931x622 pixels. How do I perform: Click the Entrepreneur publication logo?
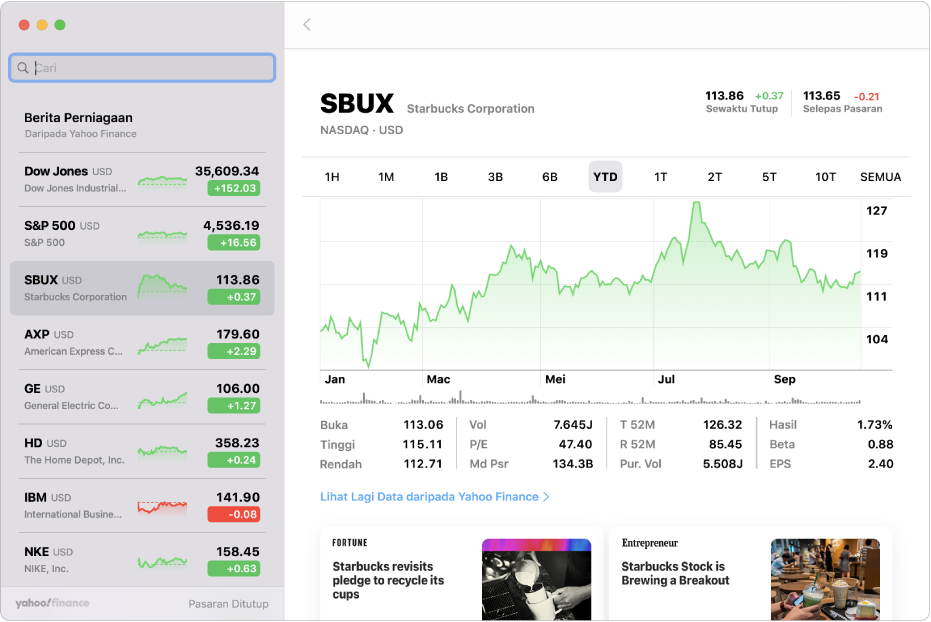[x=650, y=543]
